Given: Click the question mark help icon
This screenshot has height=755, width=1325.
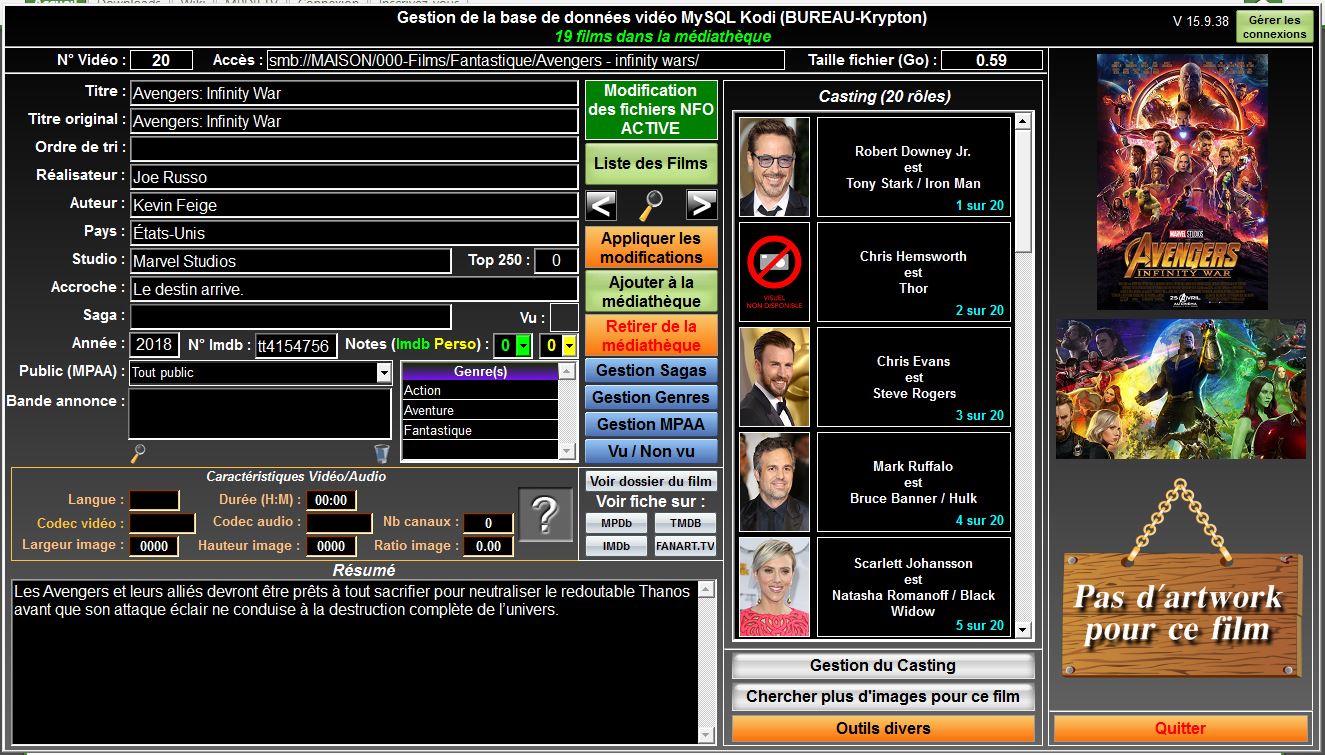Looking at the screenshot, I should click(545, 515).
